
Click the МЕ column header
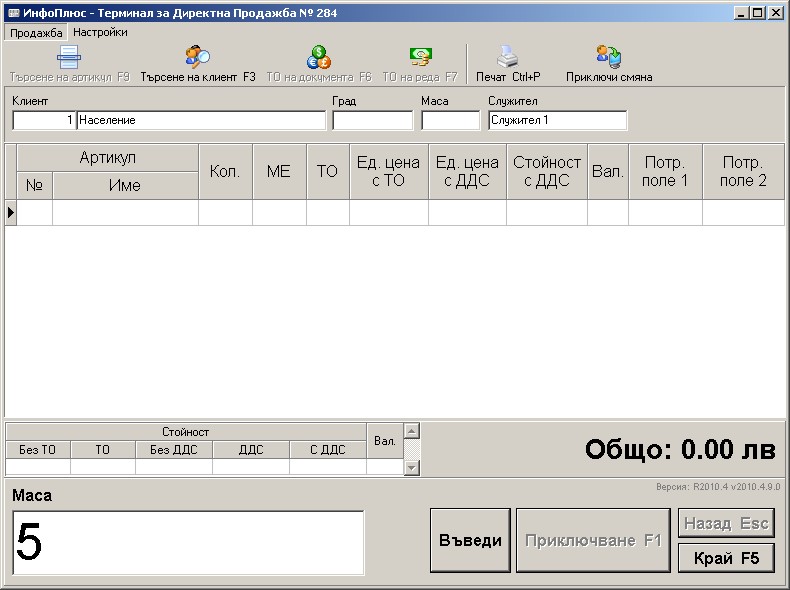click(279, 171)
